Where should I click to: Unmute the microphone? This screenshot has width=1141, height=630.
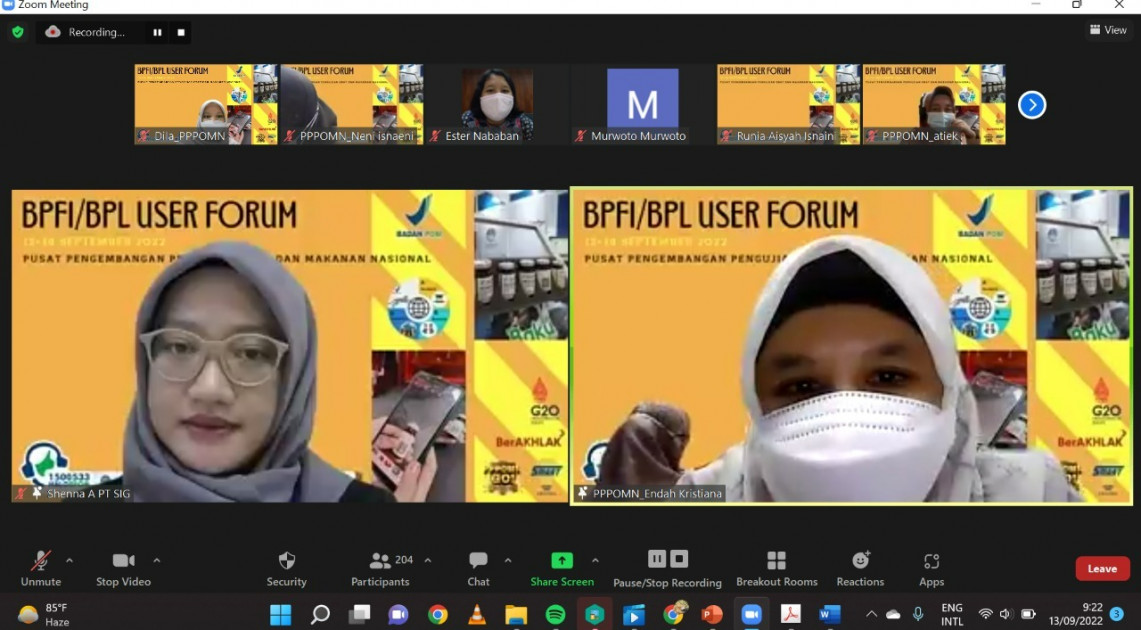(41, 561)
